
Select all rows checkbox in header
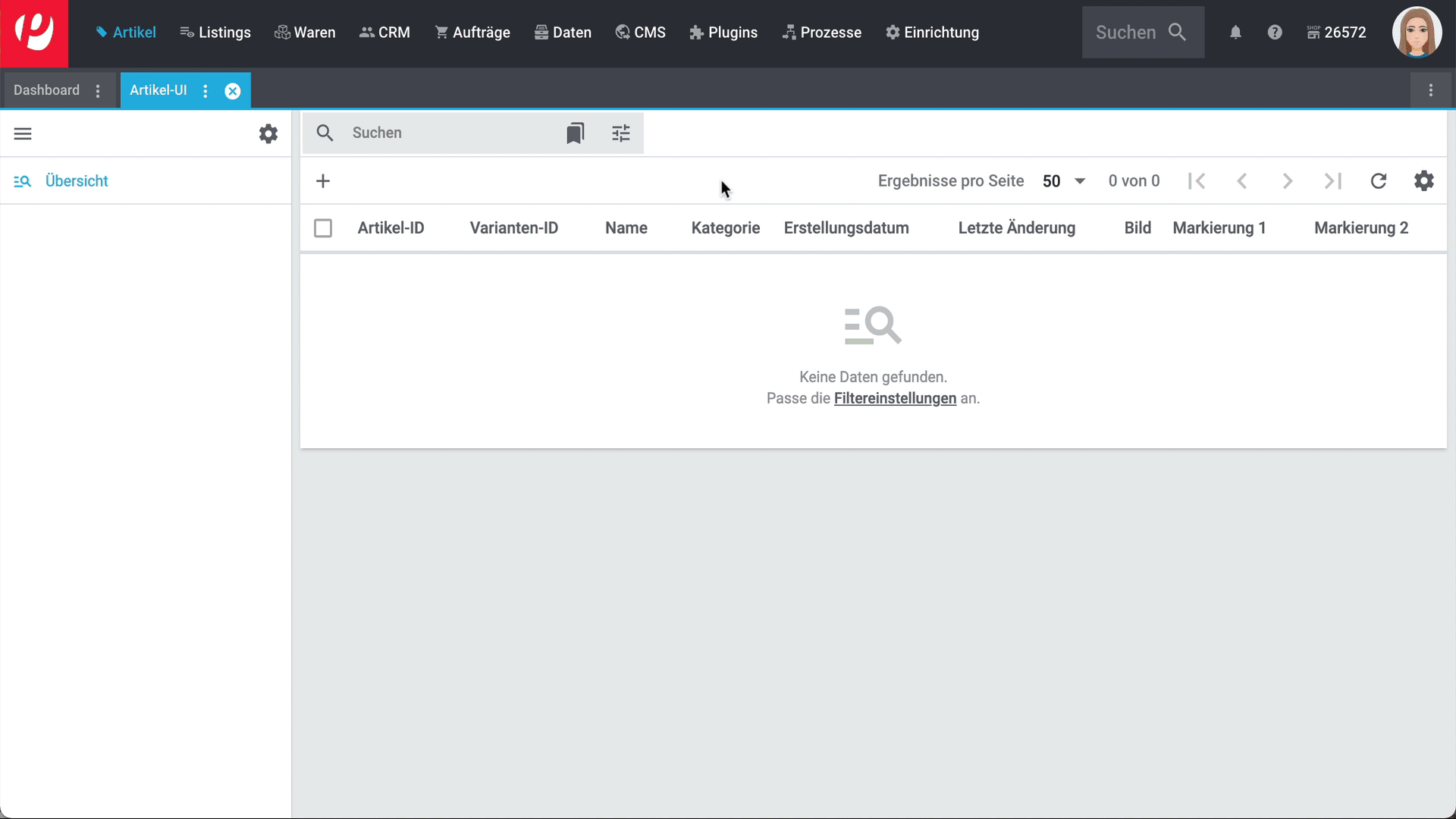(x=323, y=228)
